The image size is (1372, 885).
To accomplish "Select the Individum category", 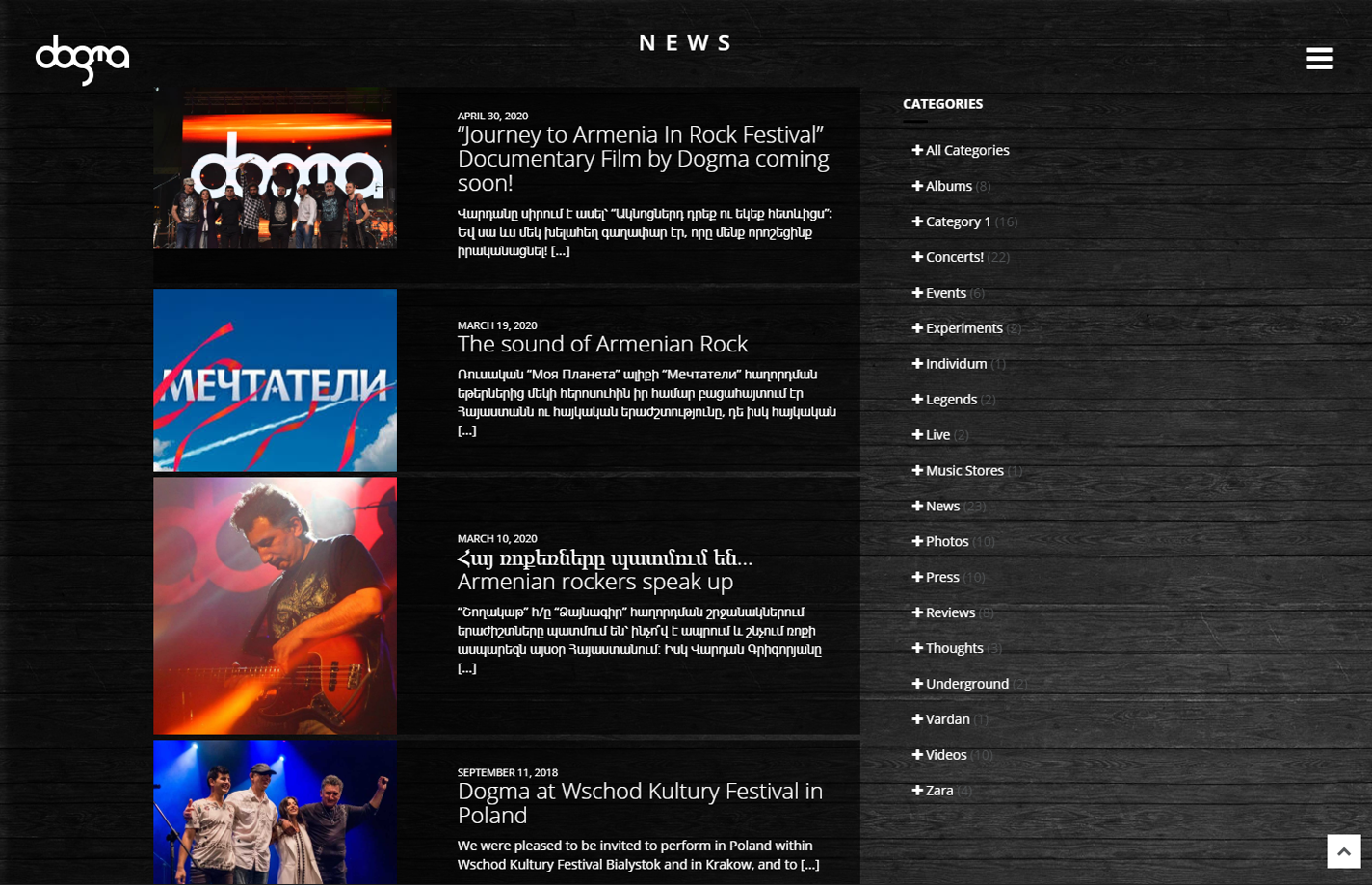I will click(x=957, y=364).
